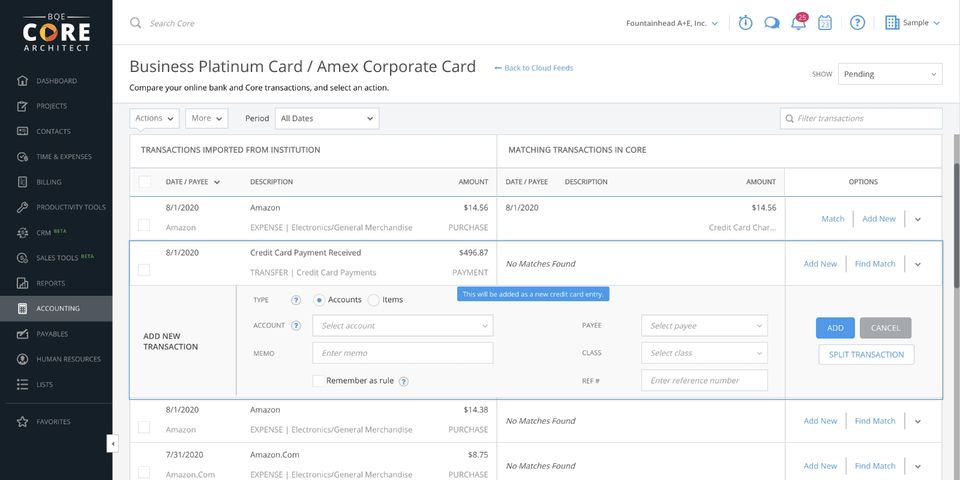Select the Items radio button

[374, 300]
